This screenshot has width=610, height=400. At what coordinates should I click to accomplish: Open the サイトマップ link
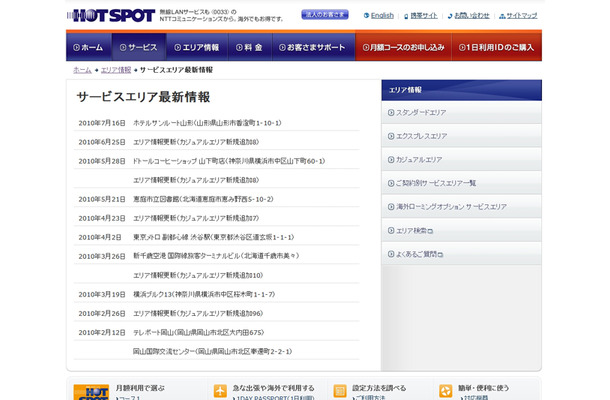coord(522,16)
